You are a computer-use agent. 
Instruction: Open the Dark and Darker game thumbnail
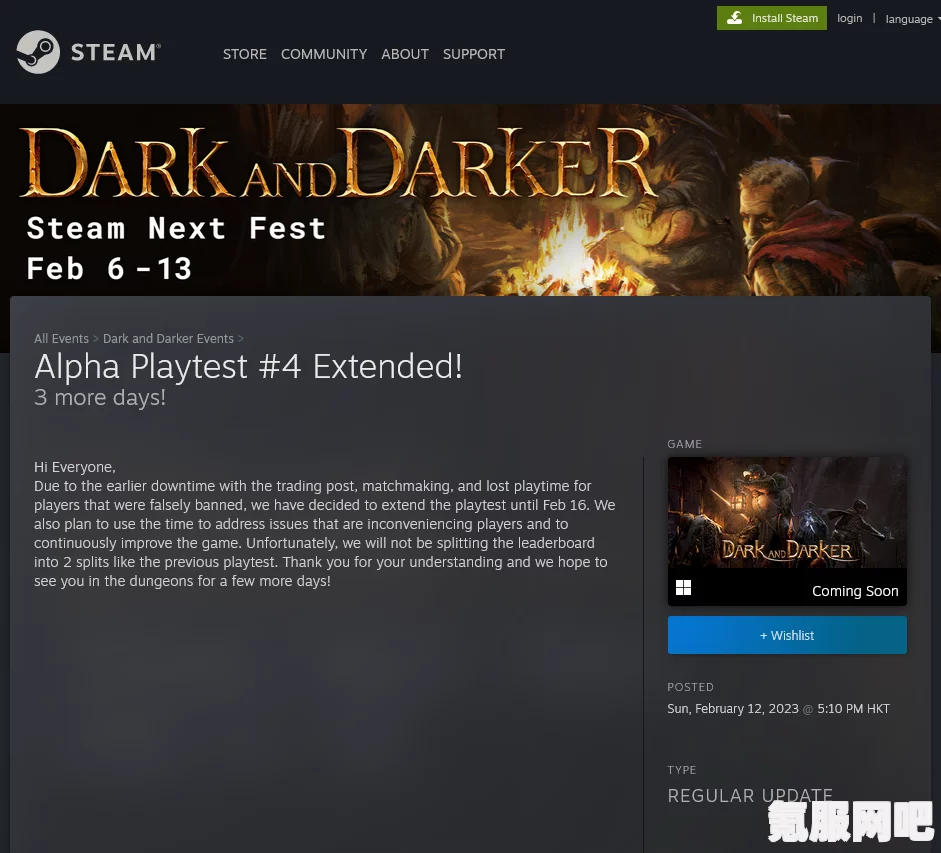[787, 512]
